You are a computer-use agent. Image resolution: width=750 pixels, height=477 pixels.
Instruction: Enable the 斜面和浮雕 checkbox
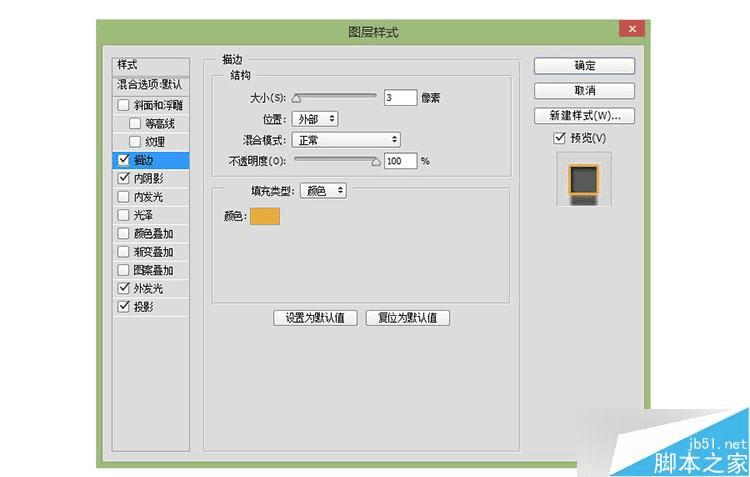click(x=123, y=105)
